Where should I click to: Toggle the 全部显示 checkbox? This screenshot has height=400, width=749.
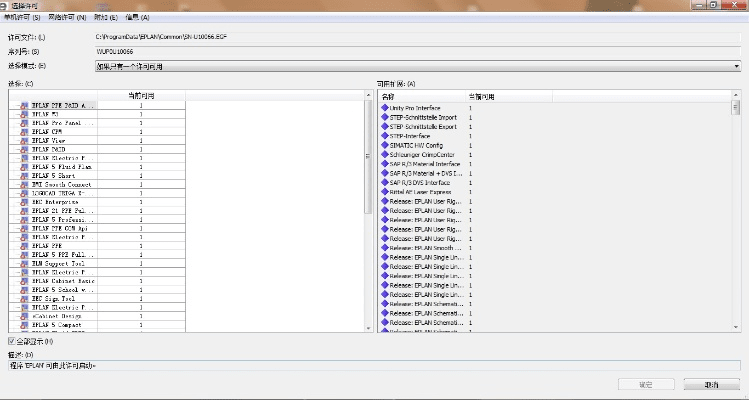(x=11, y=342)
